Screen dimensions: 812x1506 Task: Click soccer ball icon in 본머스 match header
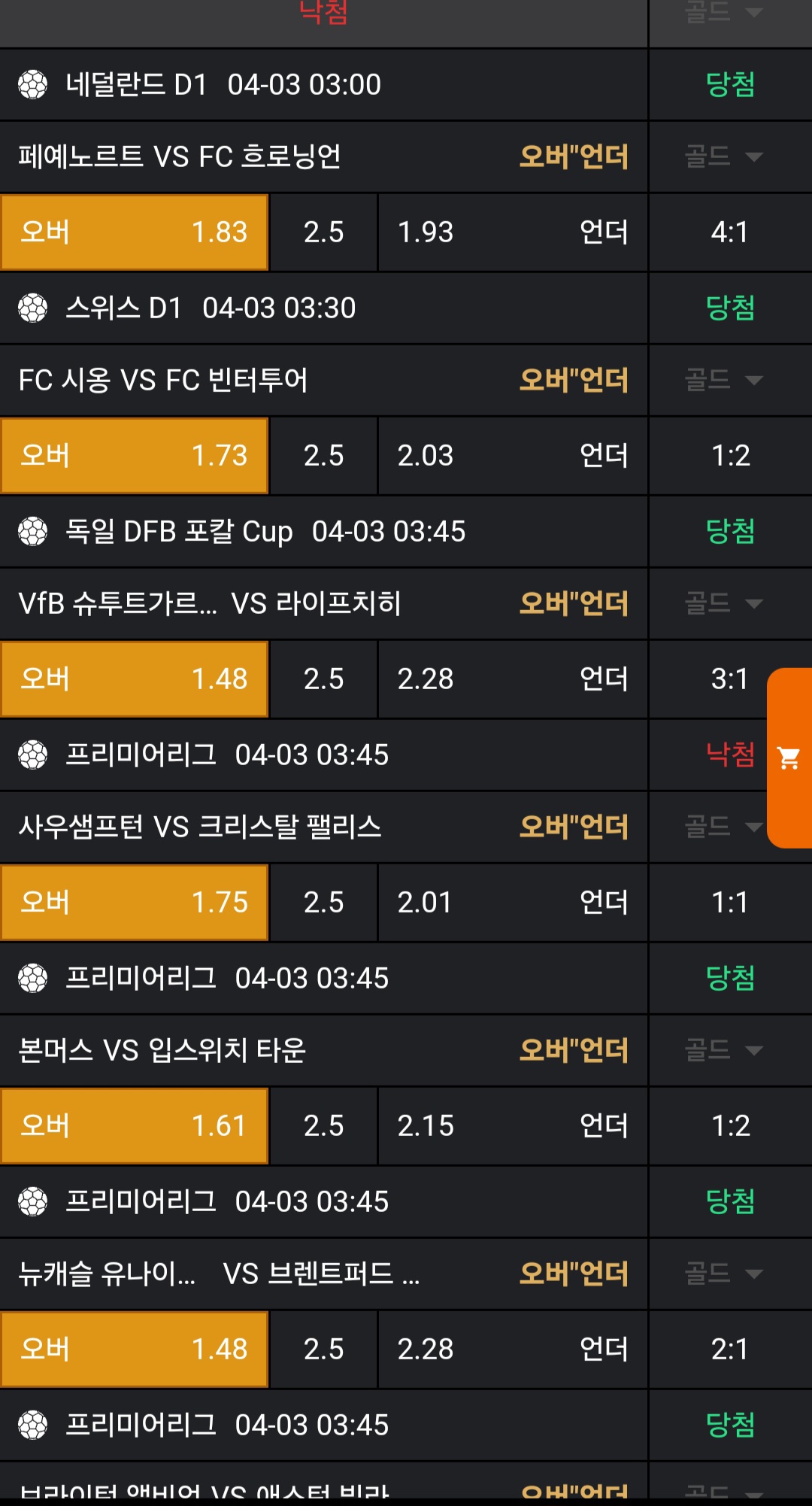pyautogui.click(x=32, y=978)
